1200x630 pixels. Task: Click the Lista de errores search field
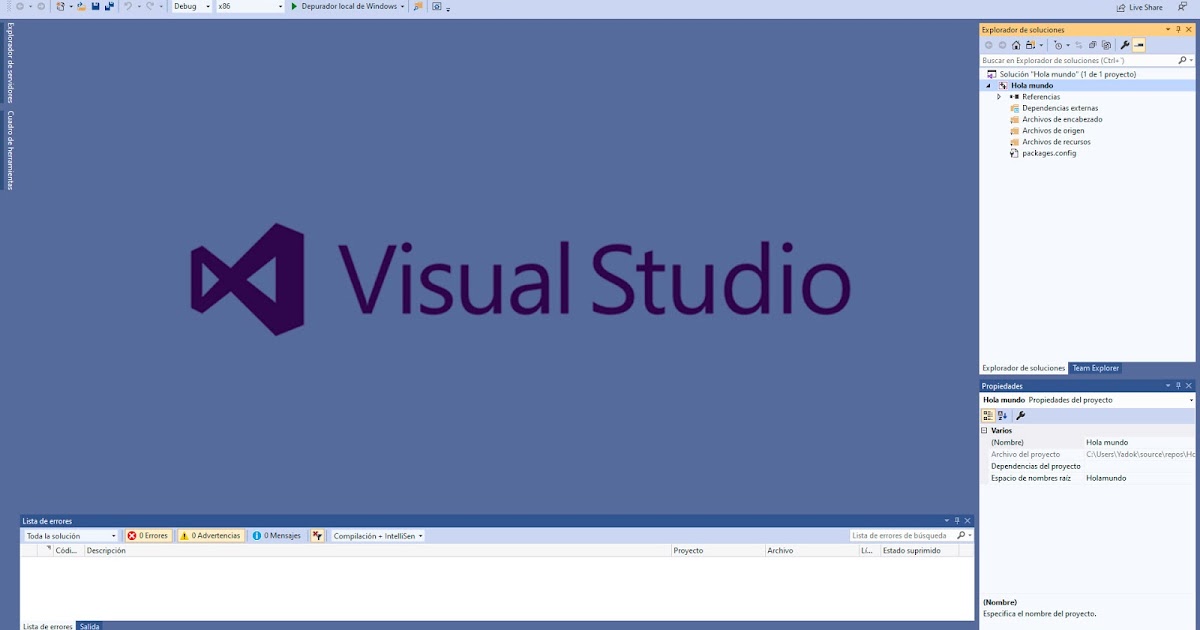pos(900,535)
